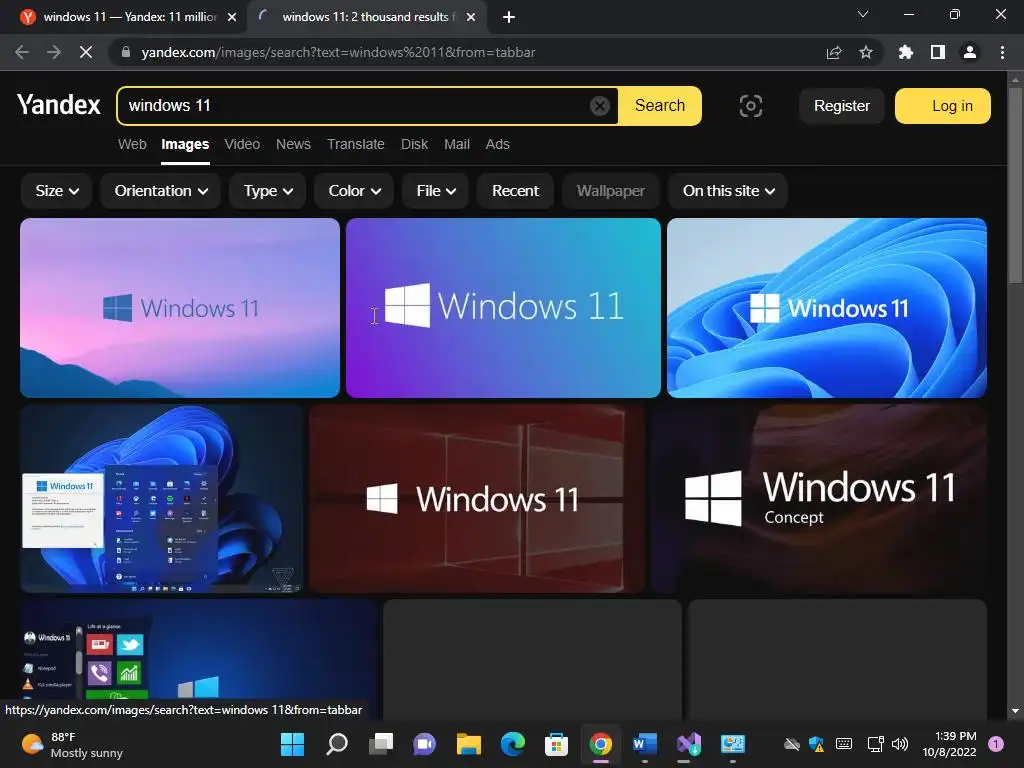
Task: Open Windows Start menu
Action: click(x=292, y=744)
